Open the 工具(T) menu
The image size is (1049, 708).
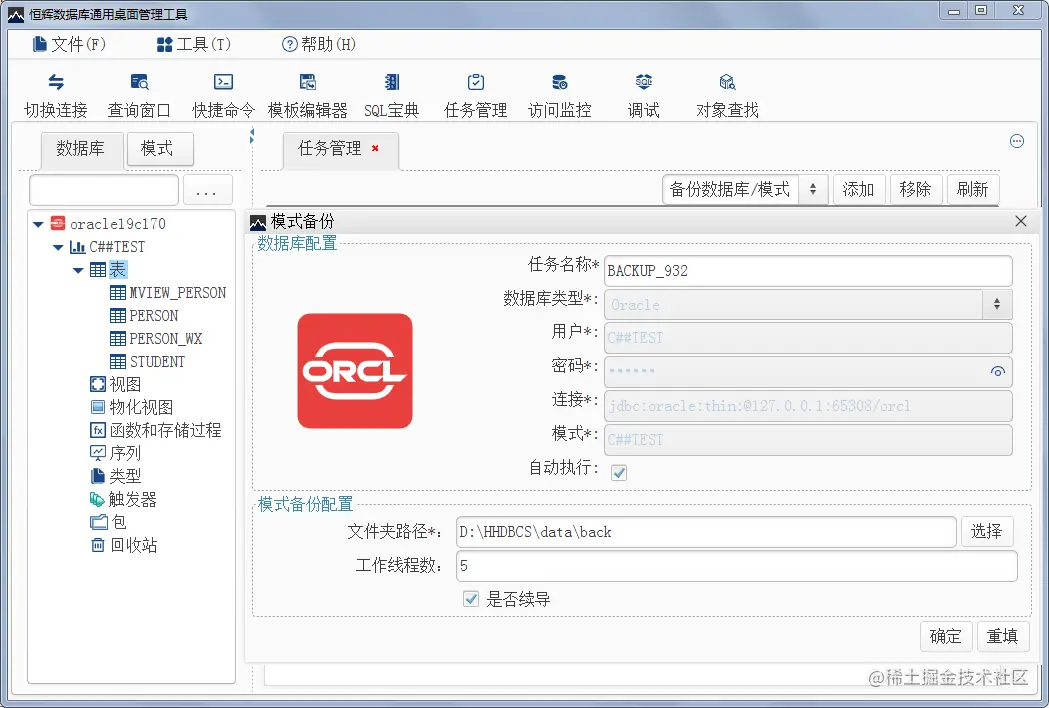coord(193,44)
